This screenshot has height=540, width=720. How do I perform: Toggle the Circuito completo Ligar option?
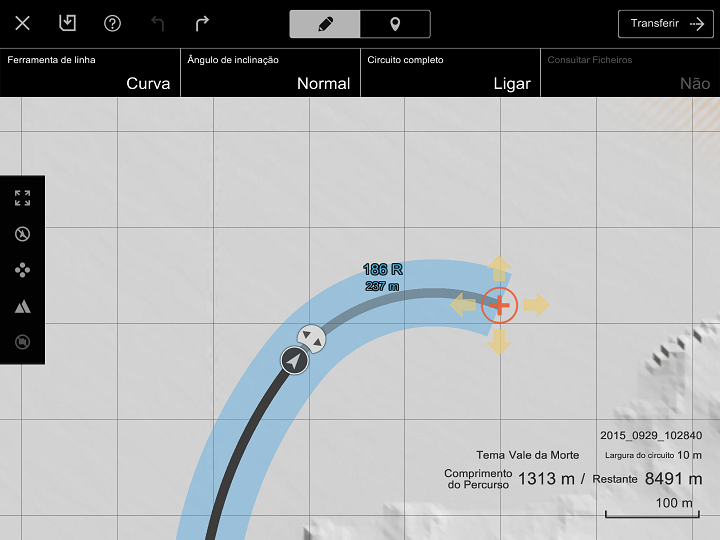[x=450, y=73]
